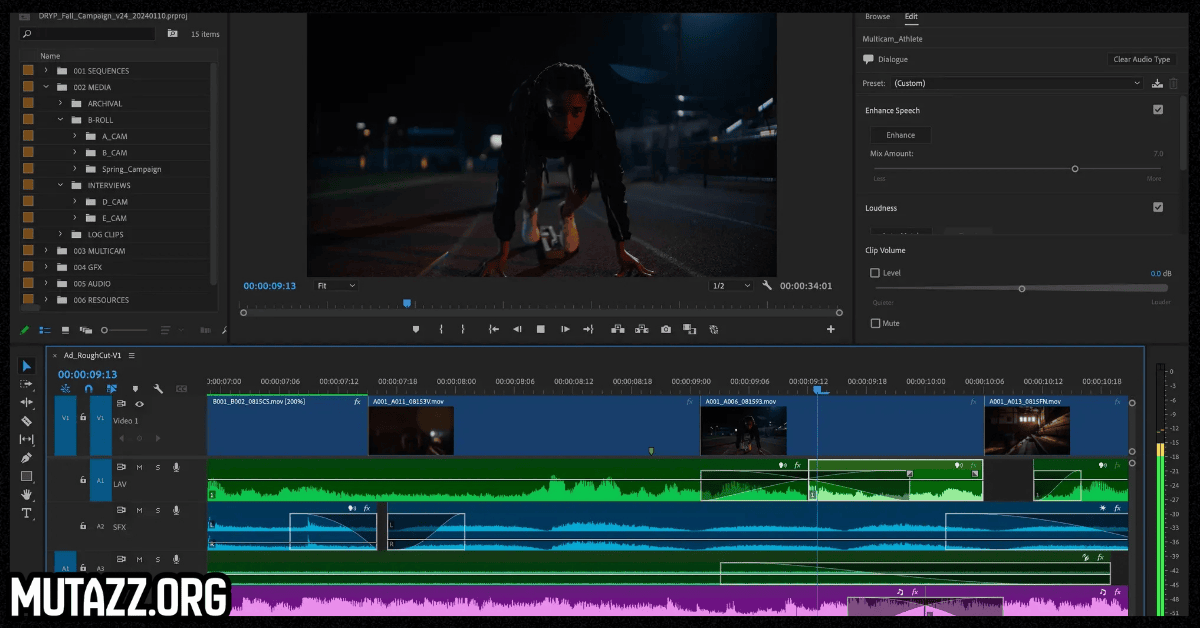Disable the Enhance Speech checkbox
The image size is (1200, 628).
(1158, 110)
